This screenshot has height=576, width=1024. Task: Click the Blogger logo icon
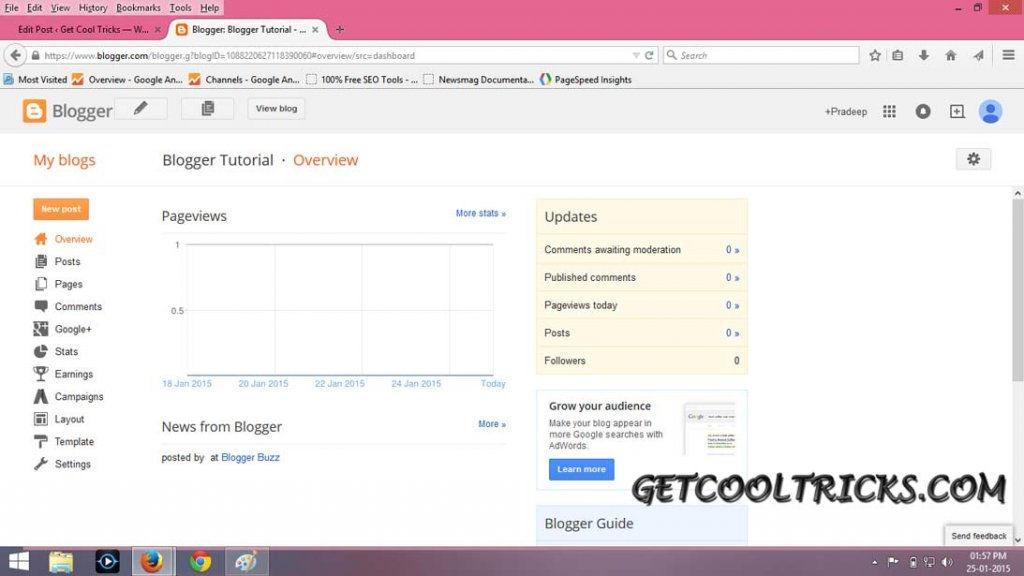tap(34, 111)
